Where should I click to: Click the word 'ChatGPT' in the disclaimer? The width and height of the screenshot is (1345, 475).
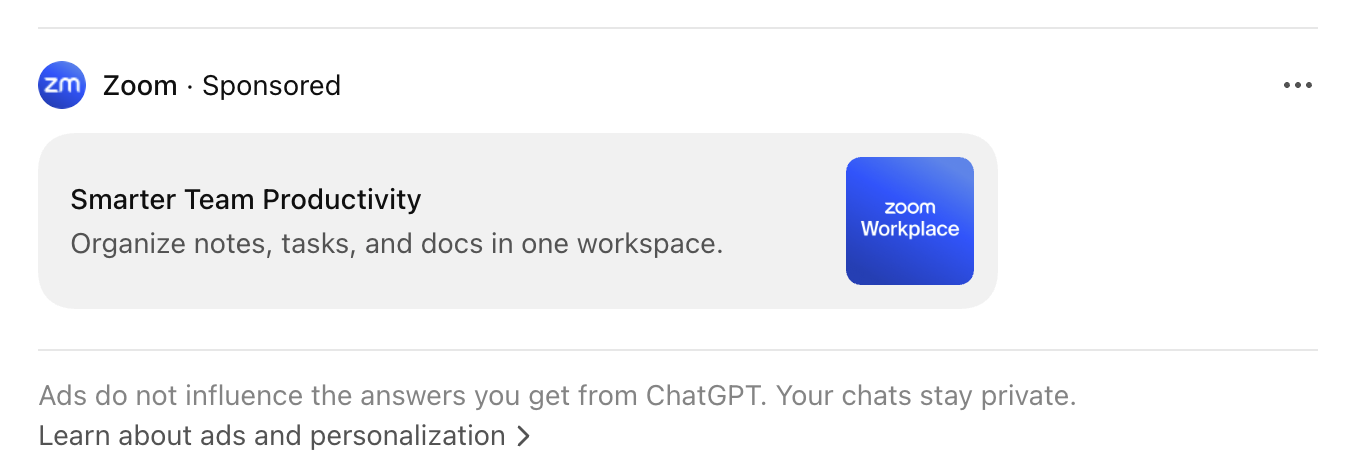click(x=705, y=396)
